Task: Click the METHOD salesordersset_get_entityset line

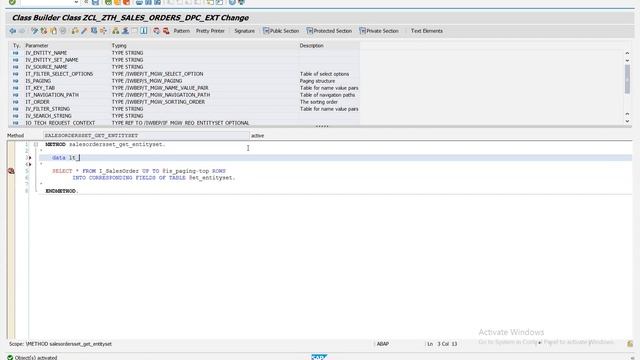Action: (105, 144)
